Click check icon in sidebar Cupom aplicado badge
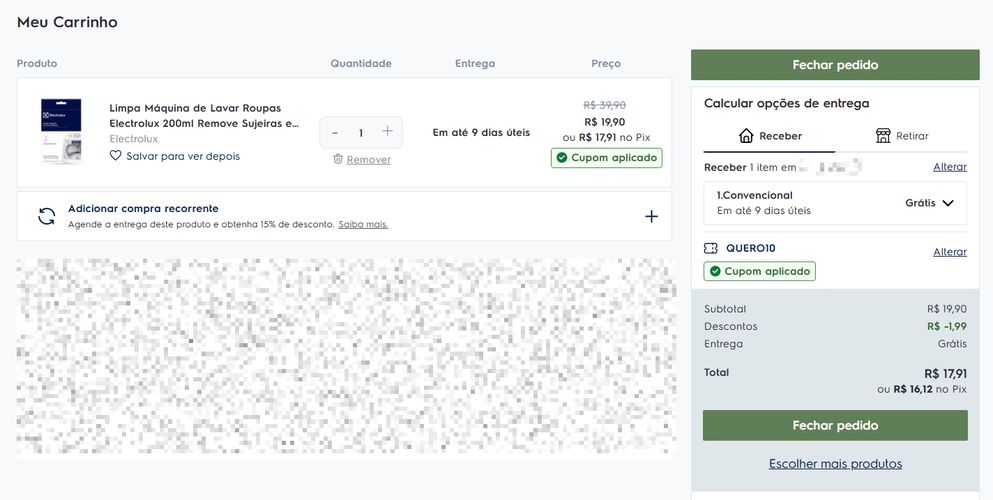 (715, 271)
